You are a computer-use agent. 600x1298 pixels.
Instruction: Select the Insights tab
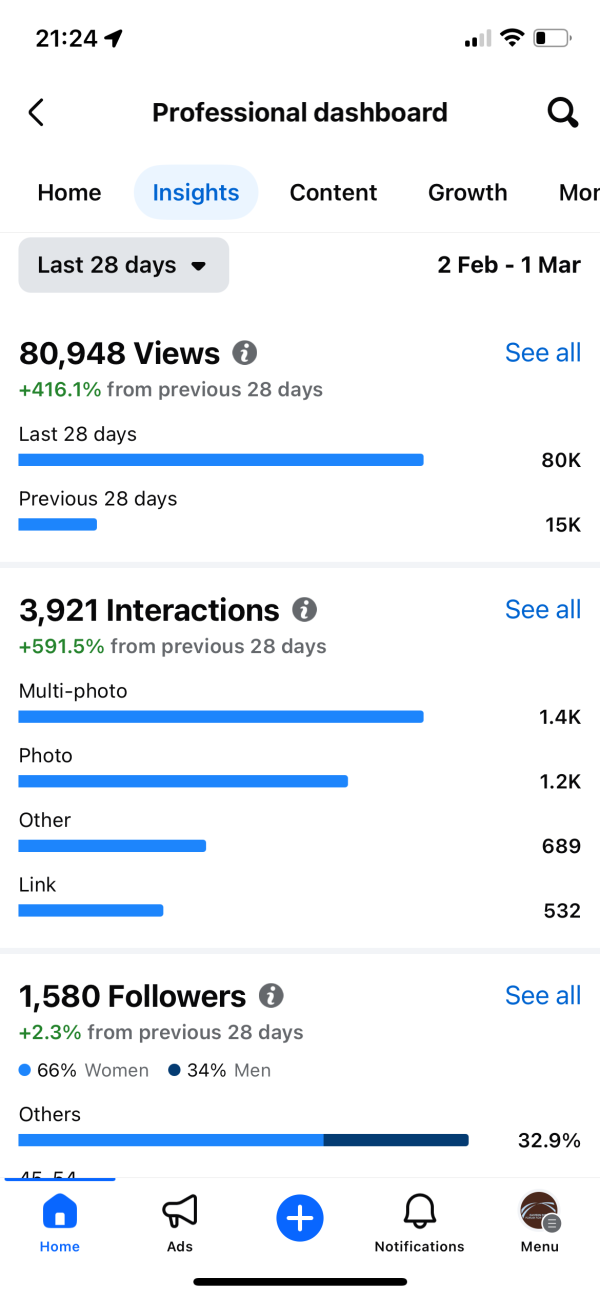196,192
